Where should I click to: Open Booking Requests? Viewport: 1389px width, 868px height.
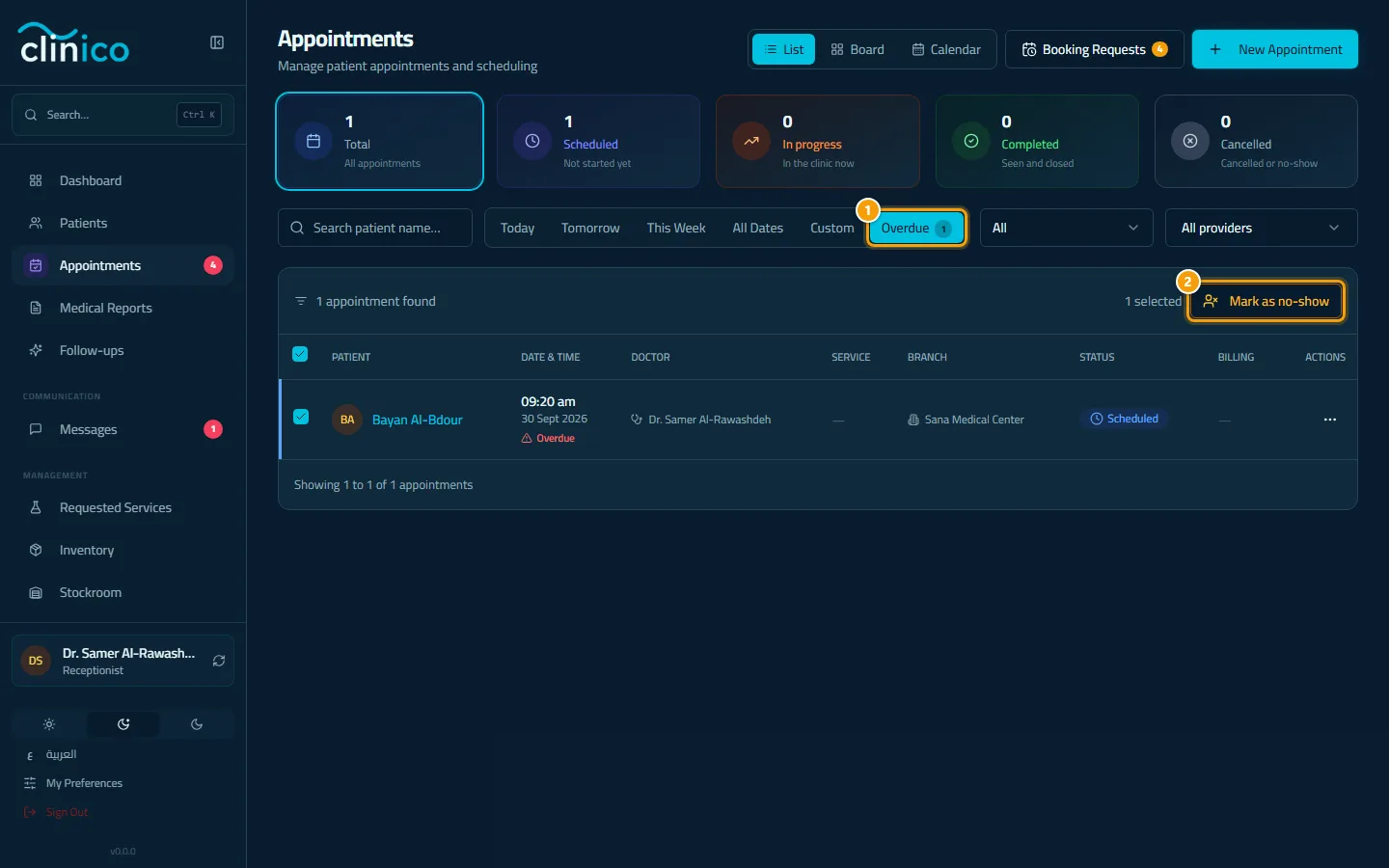[1094, 49]
